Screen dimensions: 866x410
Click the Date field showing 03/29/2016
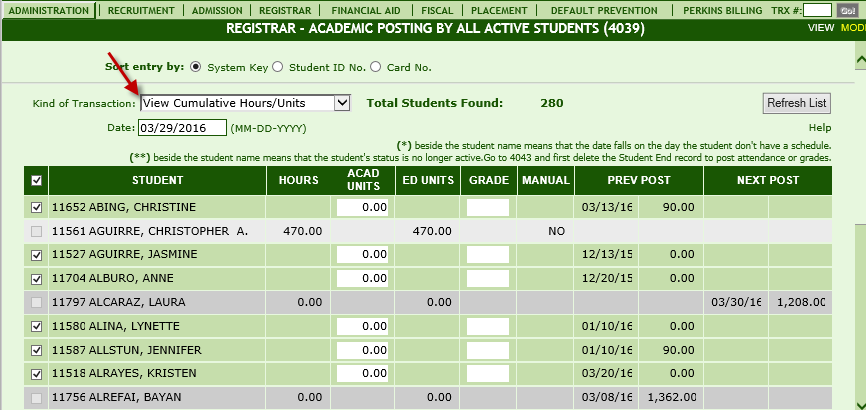point(182,128)
